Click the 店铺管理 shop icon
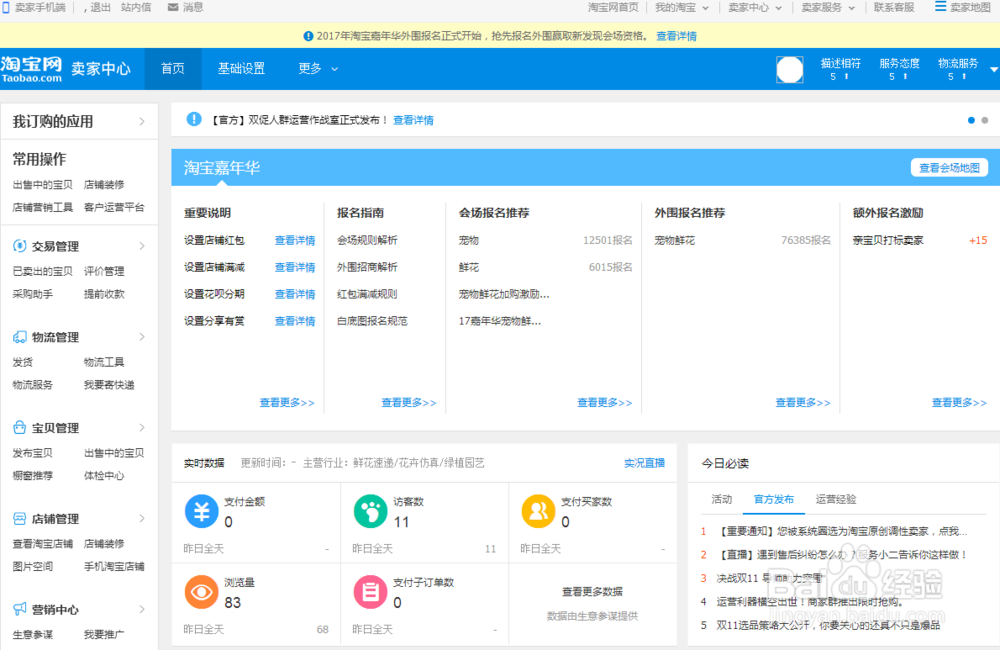Viewport: 1000px width, 650px height. 20,519
